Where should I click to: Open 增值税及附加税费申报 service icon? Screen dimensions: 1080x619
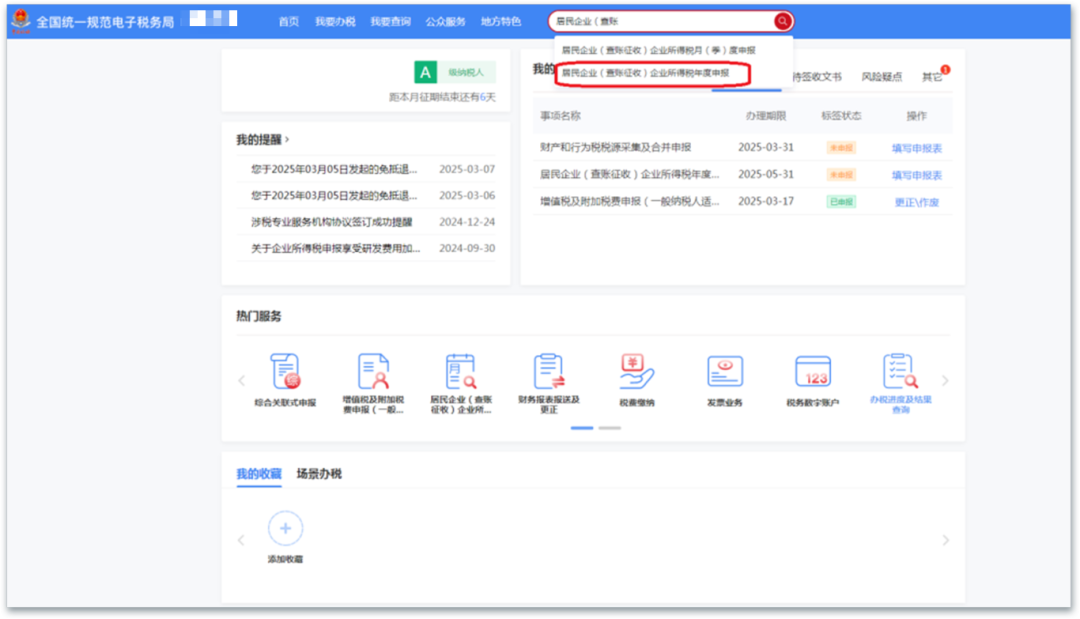click(373, 372)
